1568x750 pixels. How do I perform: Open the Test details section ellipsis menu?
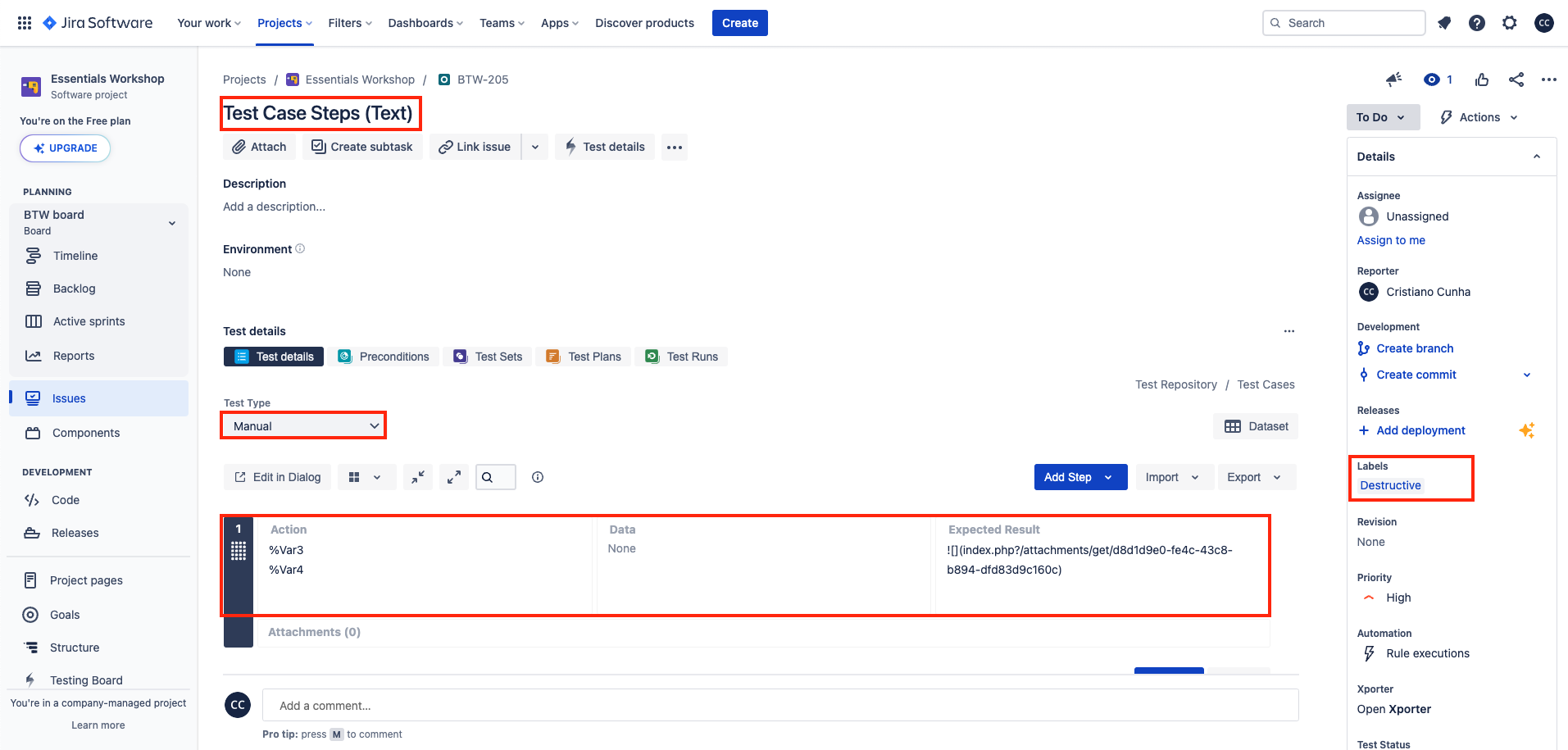pos(1289,331)
